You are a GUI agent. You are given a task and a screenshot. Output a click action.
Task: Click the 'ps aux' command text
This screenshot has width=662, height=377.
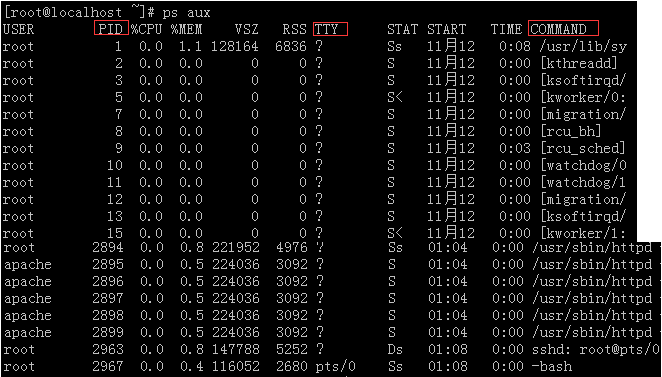(x=186, y=13)
